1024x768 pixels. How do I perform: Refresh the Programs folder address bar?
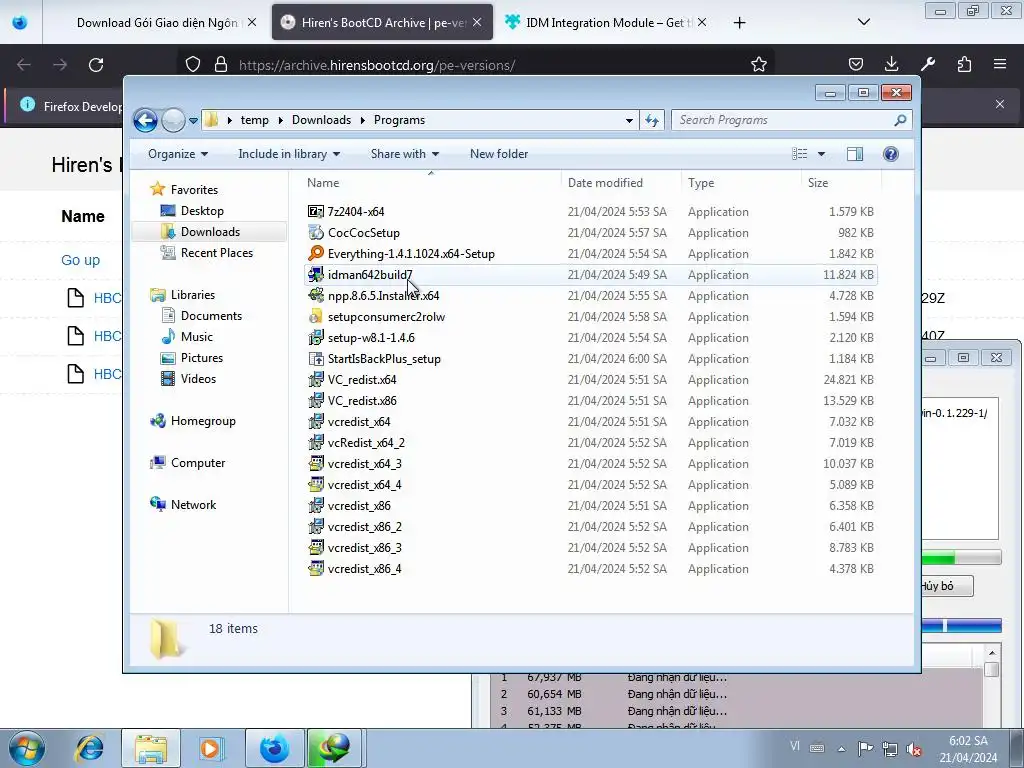(x=652, y=120)
